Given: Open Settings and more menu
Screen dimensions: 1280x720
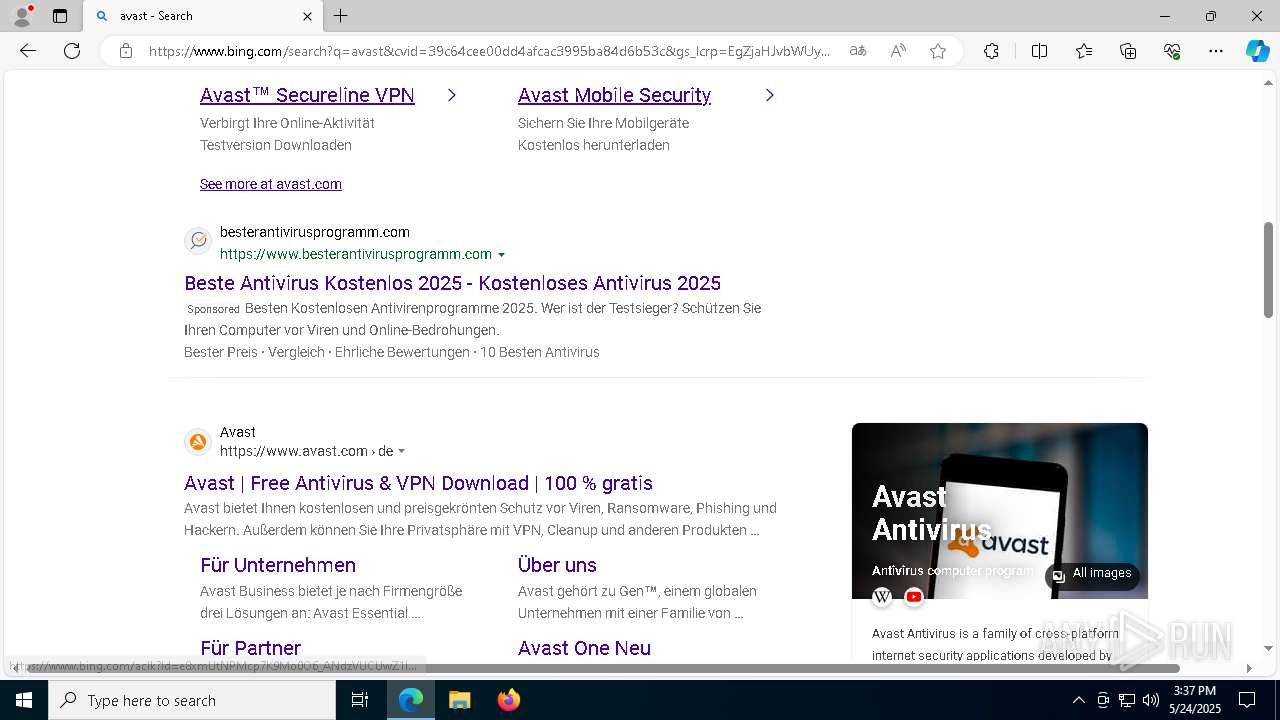Looking at the screenshot, I should (1216, 51).
